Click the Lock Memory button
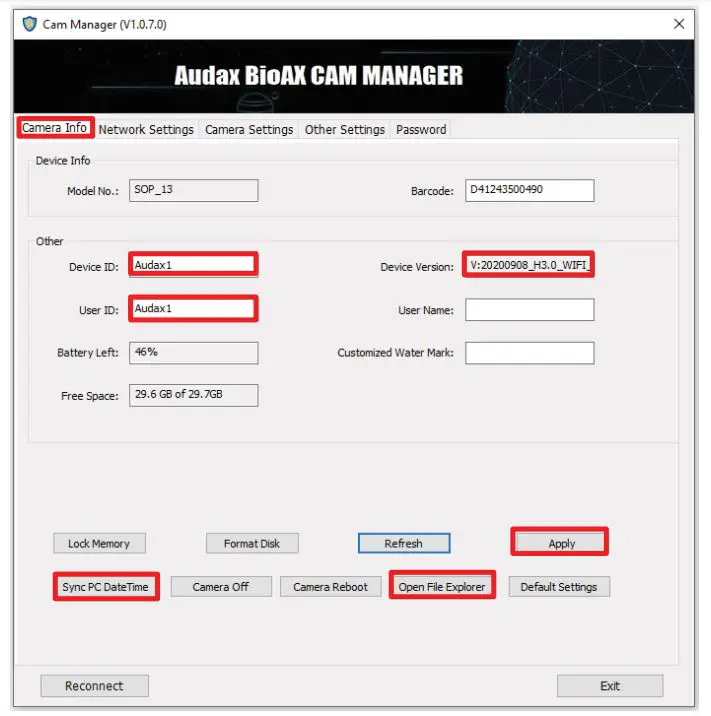The image size is (711, 716). pos(99,543)
